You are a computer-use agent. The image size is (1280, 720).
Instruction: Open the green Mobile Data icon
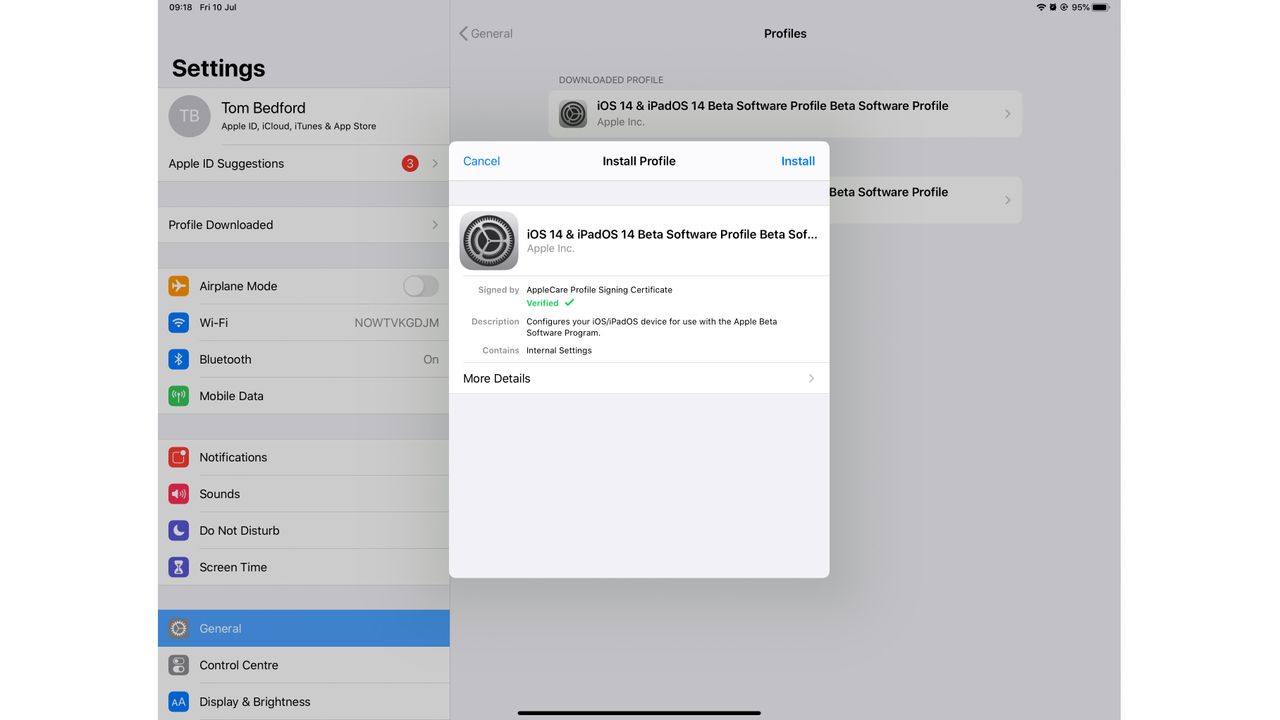pos(179,396)
